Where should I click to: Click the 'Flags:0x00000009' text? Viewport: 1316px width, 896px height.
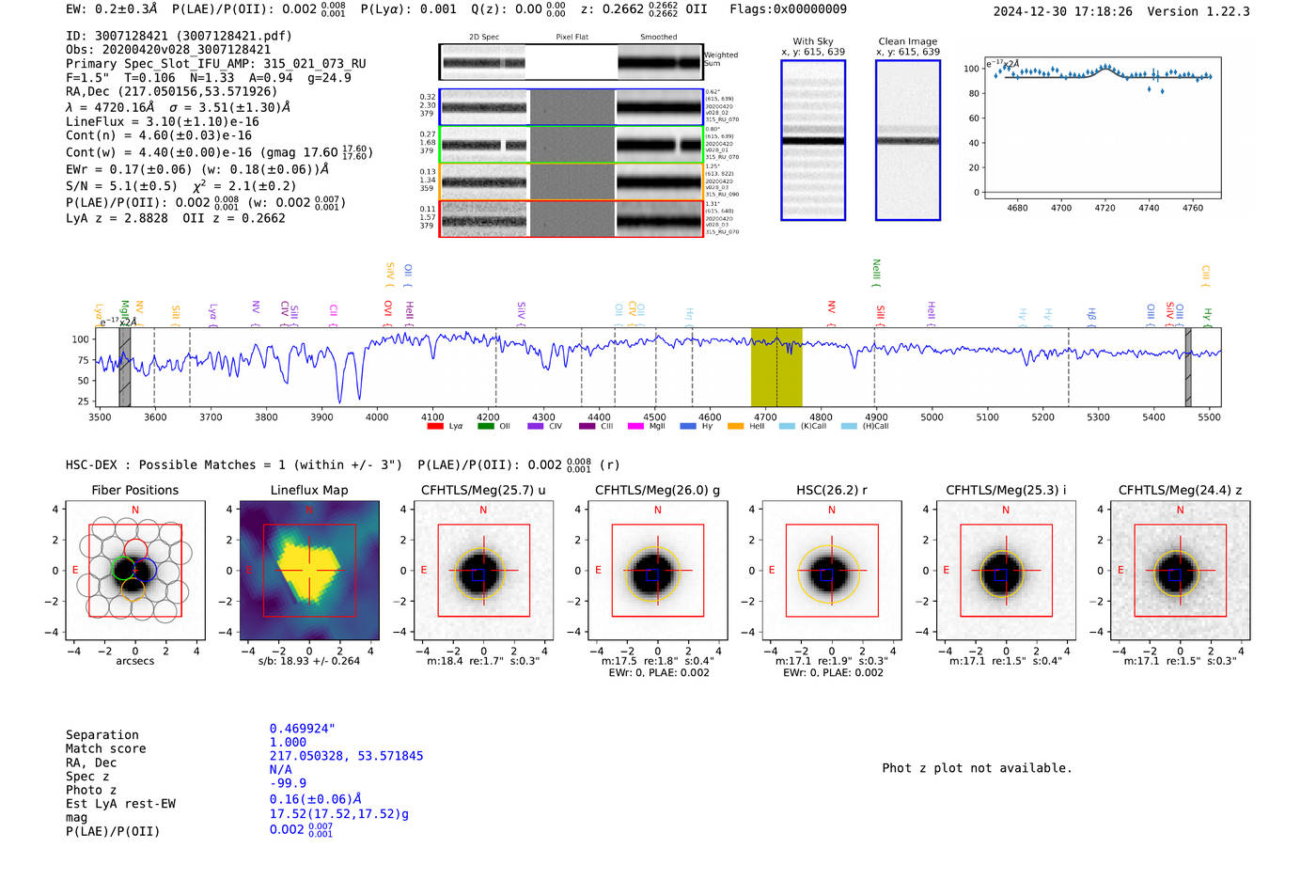click(788, 9)
